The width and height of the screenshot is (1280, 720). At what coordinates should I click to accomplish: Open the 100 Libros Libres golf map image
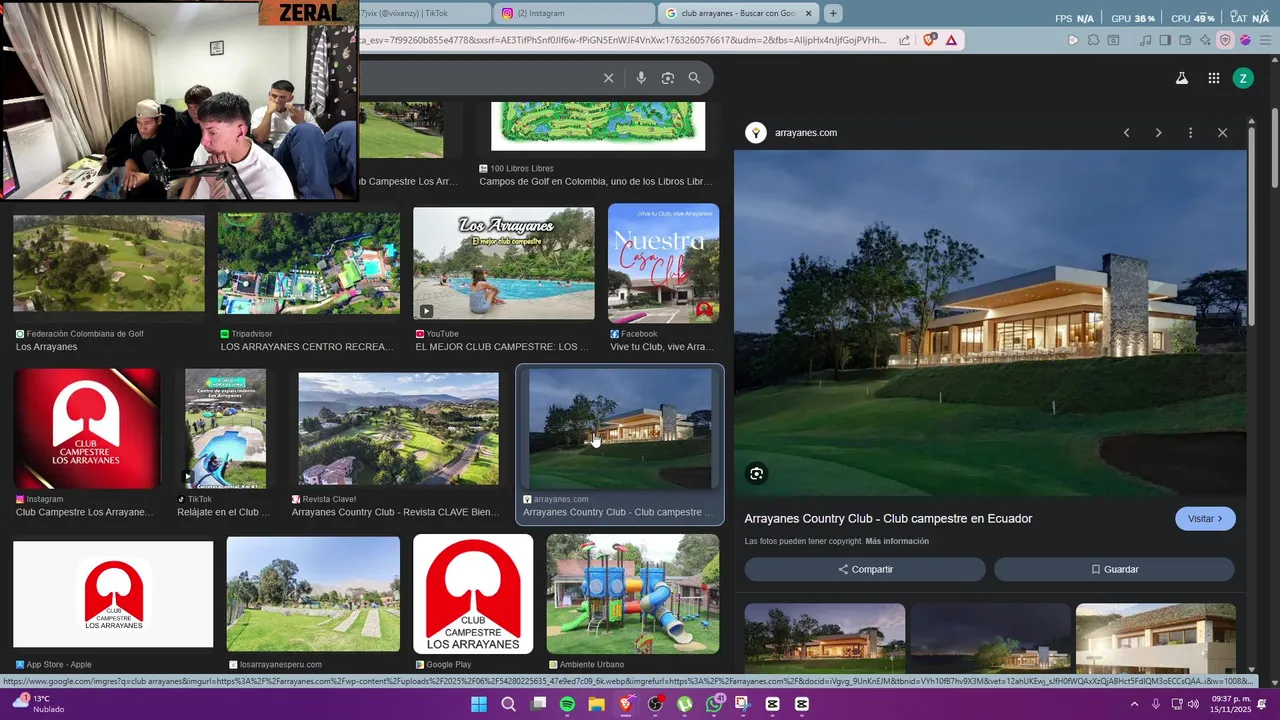coord(598,126)
